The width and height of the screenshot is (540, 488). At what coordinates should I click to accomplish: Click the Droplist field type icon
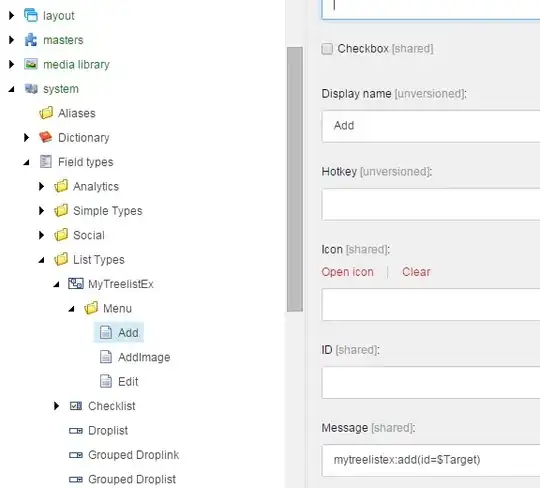coord(76,430)
